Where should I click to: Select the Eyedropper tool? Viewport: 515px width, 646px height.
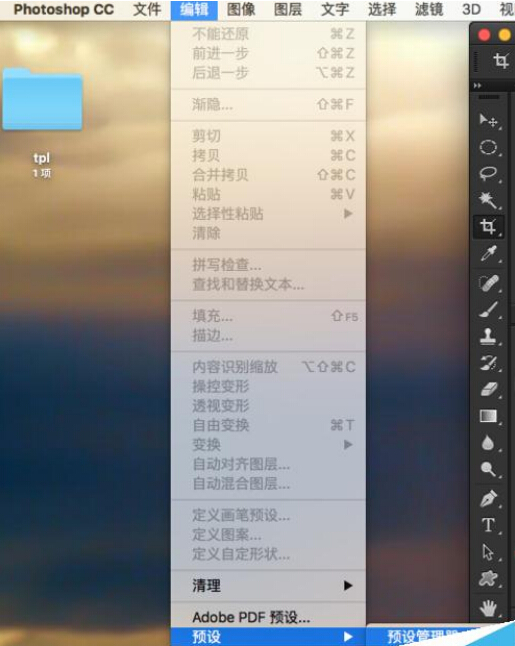click(488, 253)
